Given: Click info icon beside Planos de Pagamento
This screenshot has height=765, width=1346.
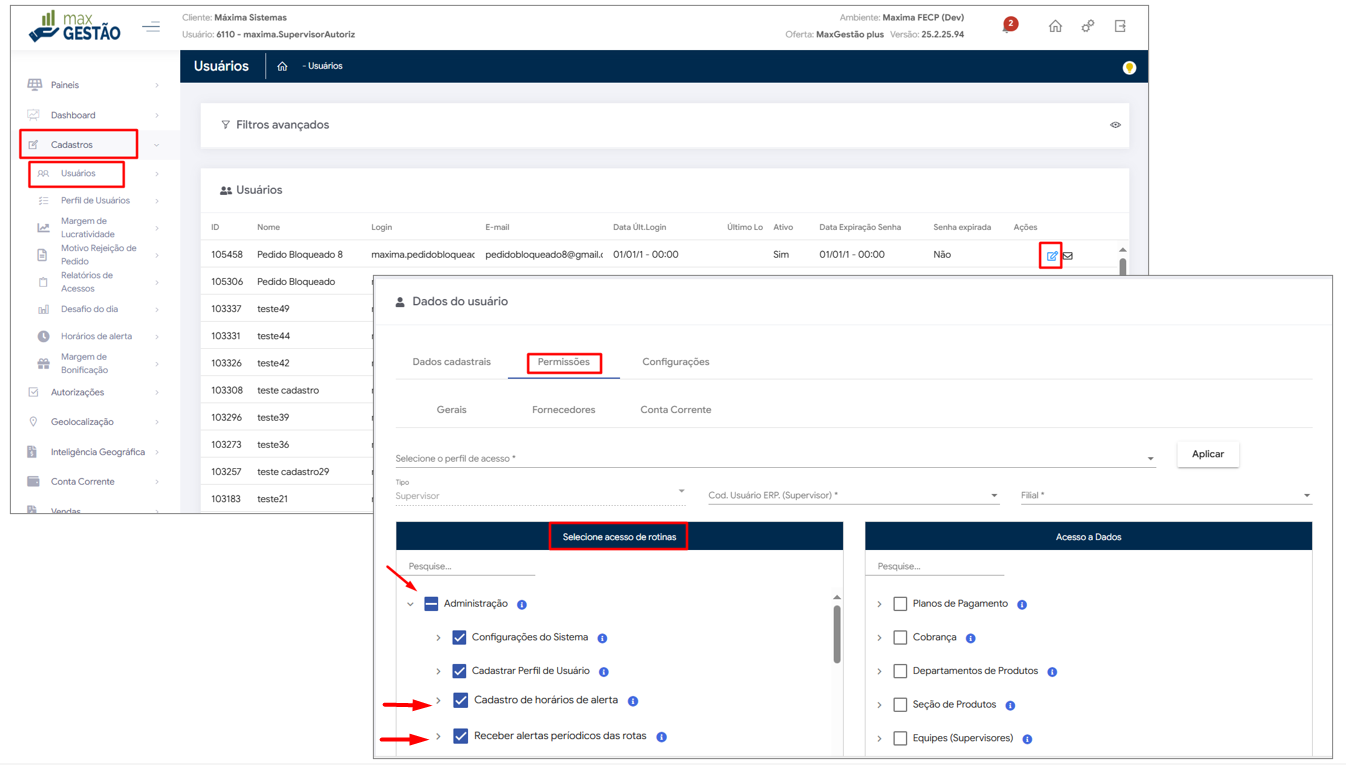Looking at the screenshot, I should 1022,605.
